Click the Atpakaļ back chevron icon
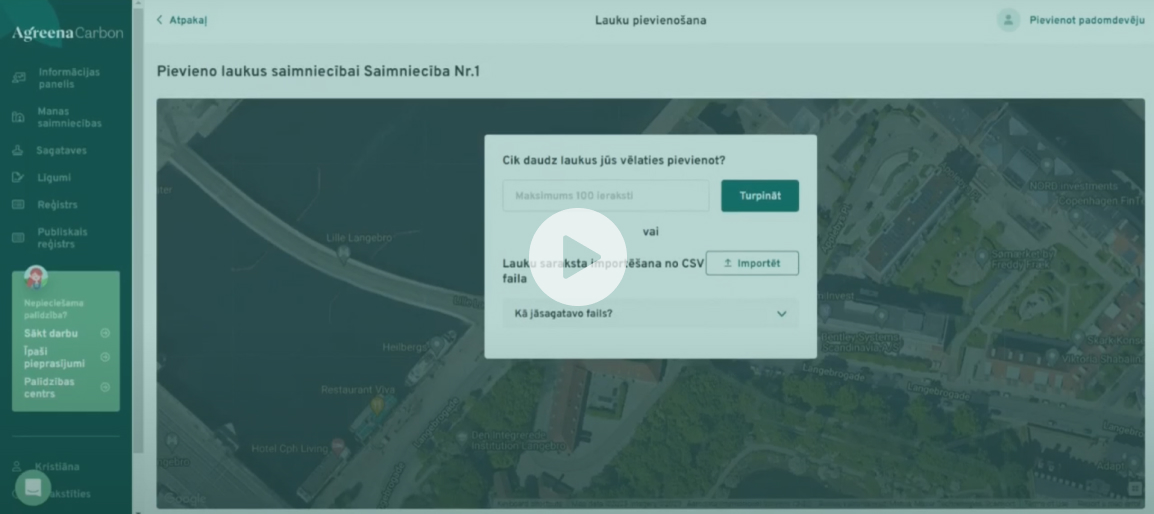 pos(160,20)
